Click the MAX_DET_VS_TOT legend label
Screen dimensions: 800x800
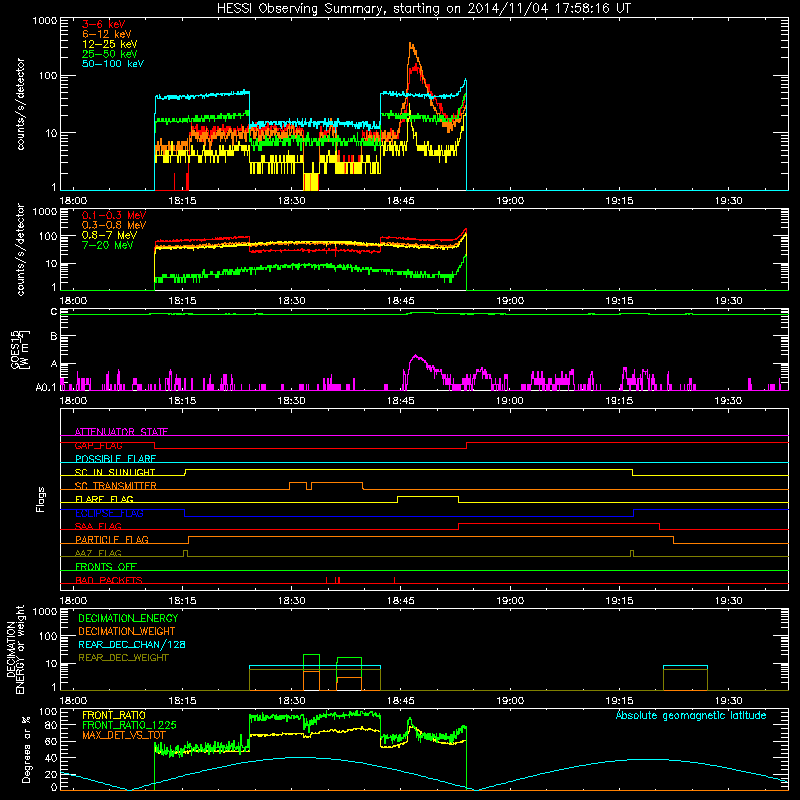124,735
